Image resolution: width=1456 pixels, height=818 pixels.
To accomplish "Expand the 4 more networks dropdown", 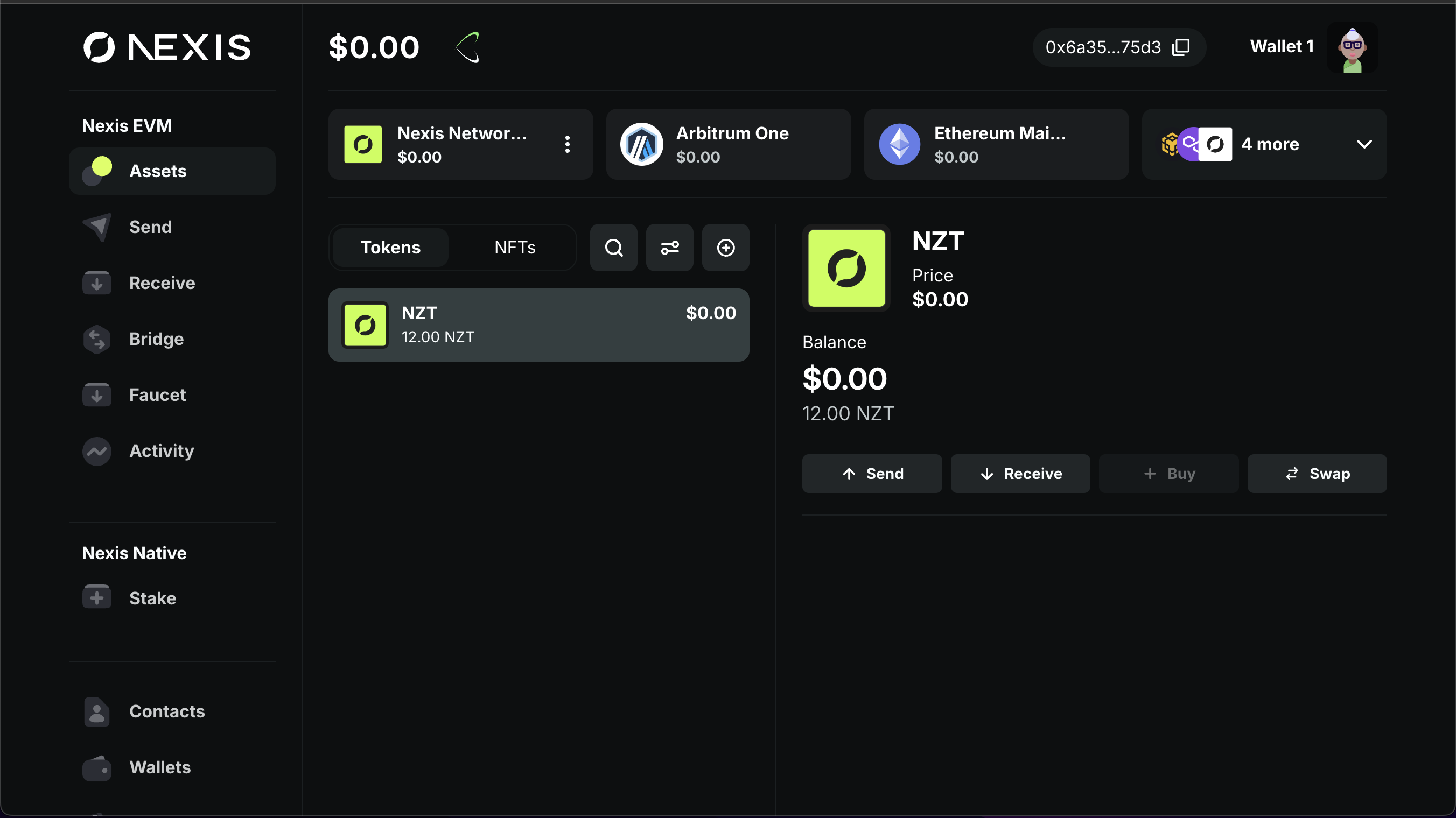I will point(1363,145).
